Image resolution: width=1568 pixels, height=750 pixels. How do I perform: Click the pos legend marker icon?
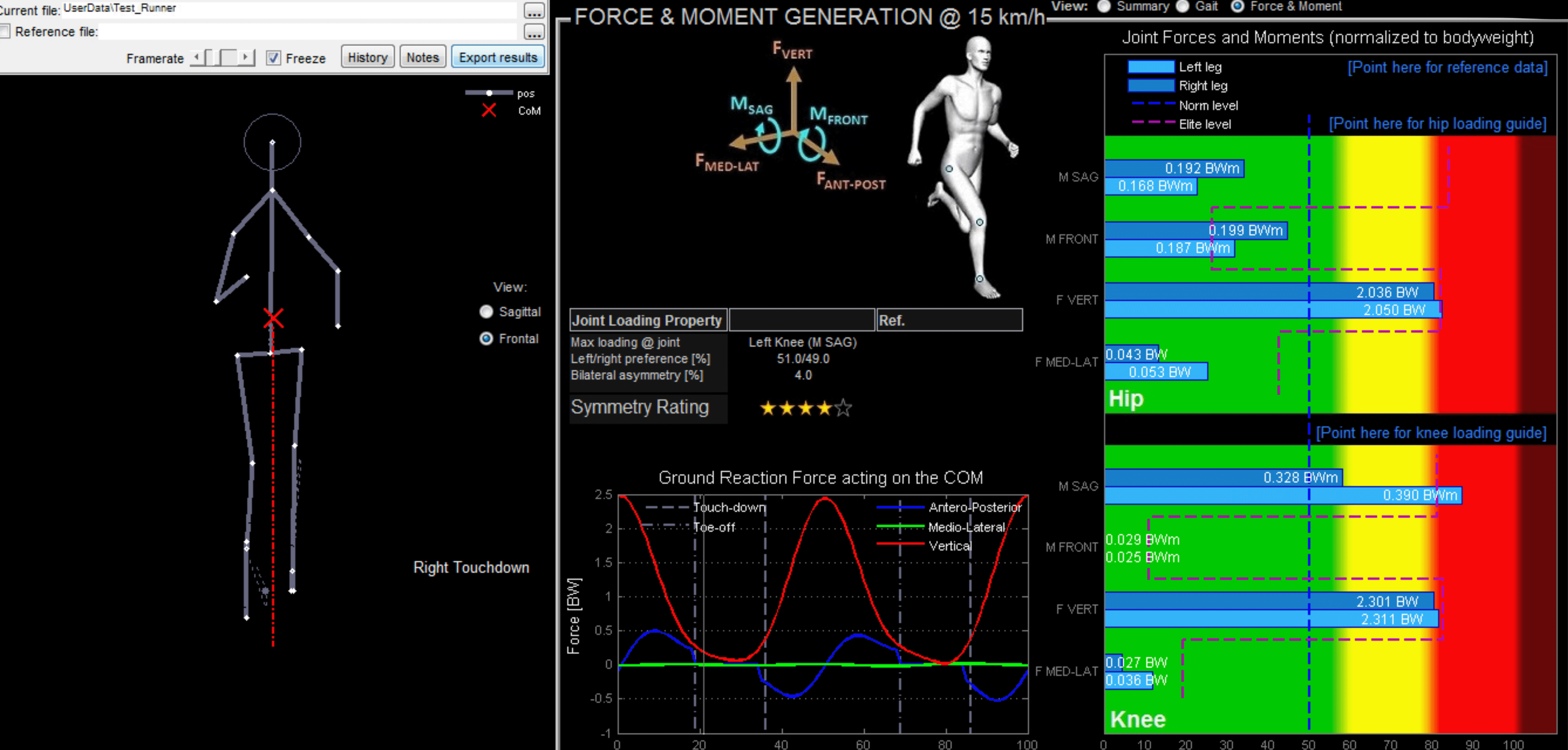[489, 93]
